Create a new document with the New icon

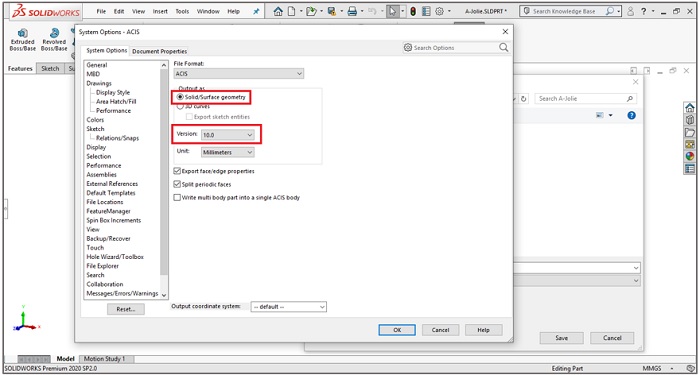[x=292, y=12]
